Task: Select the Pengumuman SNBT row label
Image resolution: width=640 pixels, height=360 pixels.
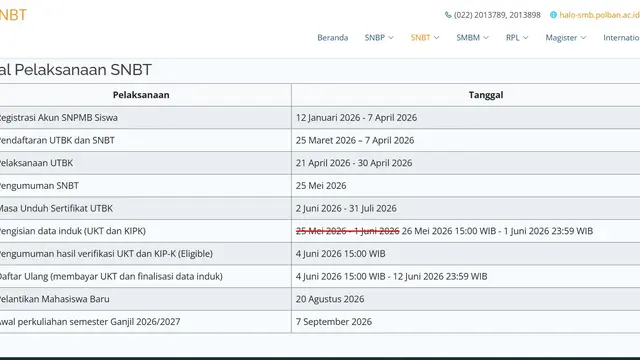Action: click(39, 186)
